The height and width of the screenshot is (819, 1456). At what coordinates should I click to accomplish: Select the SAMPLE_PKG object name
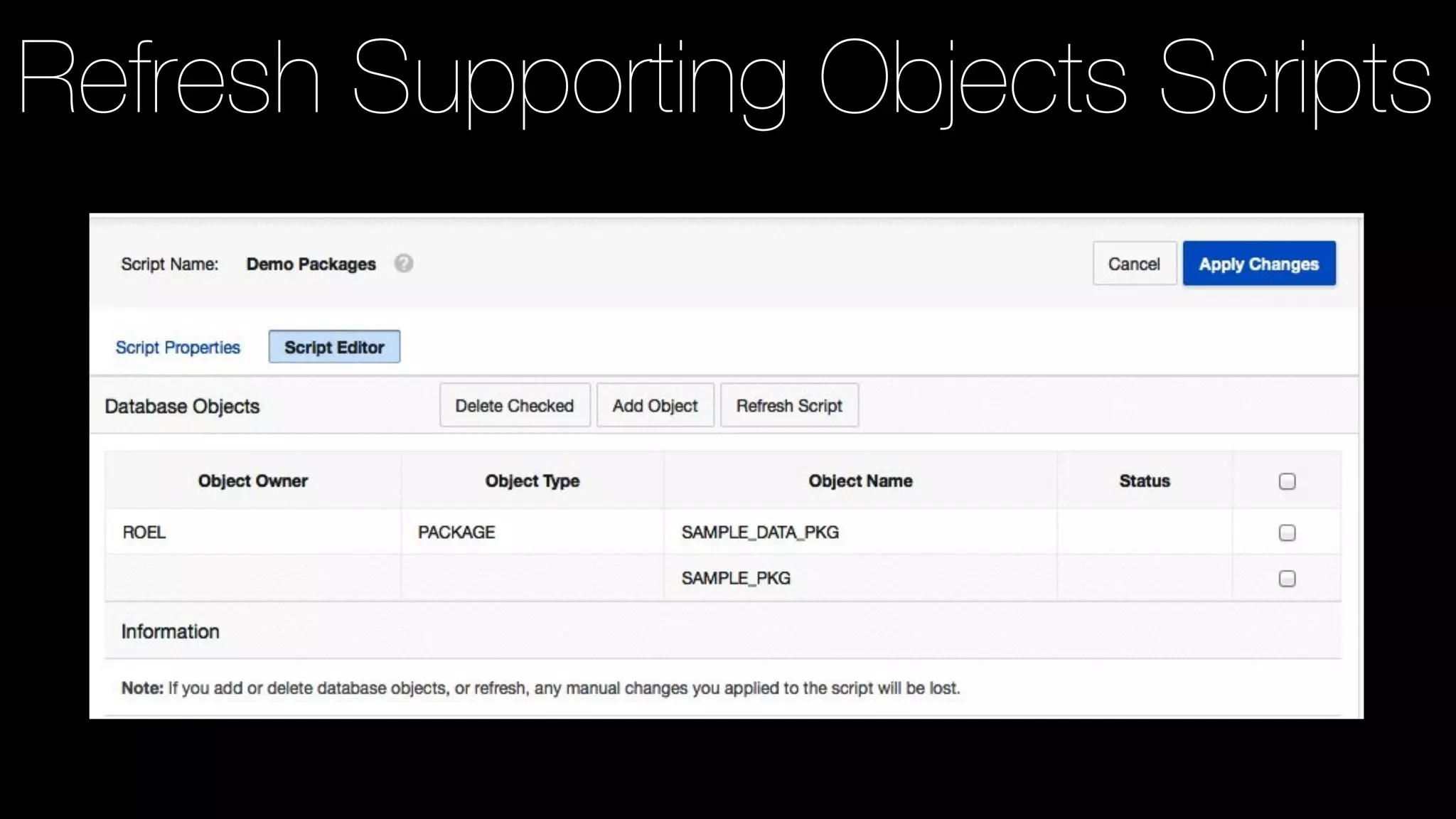(x=736, y=578)
